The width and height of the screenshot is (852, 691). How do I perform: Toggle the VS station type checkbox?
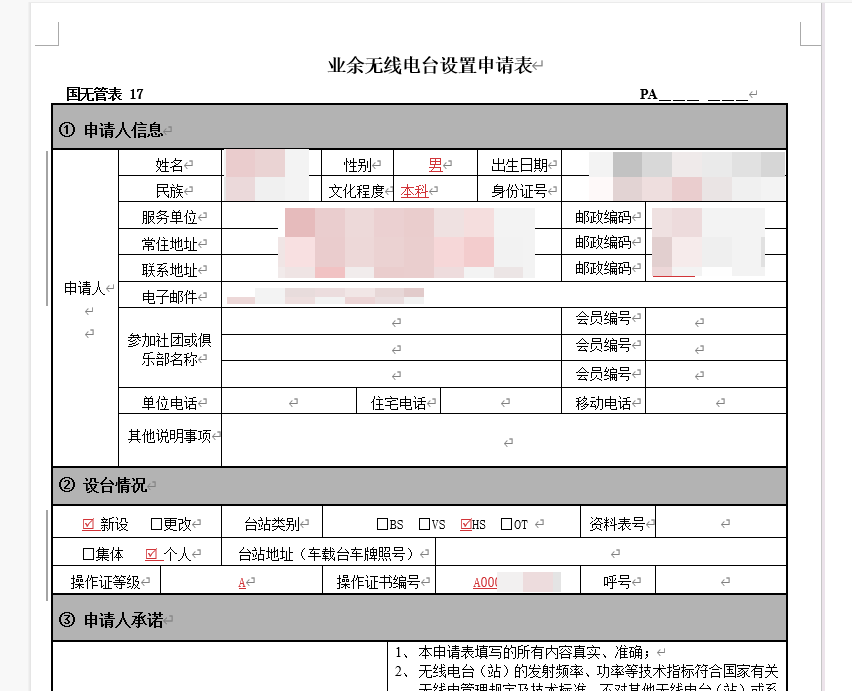click(x=424, y=524)
